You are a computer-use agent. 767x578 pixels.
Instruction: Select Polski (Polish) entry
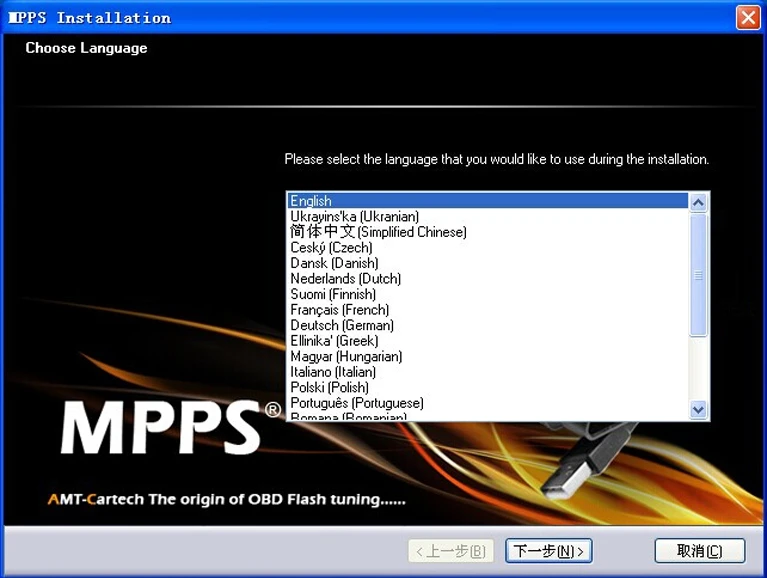[488, 387]
